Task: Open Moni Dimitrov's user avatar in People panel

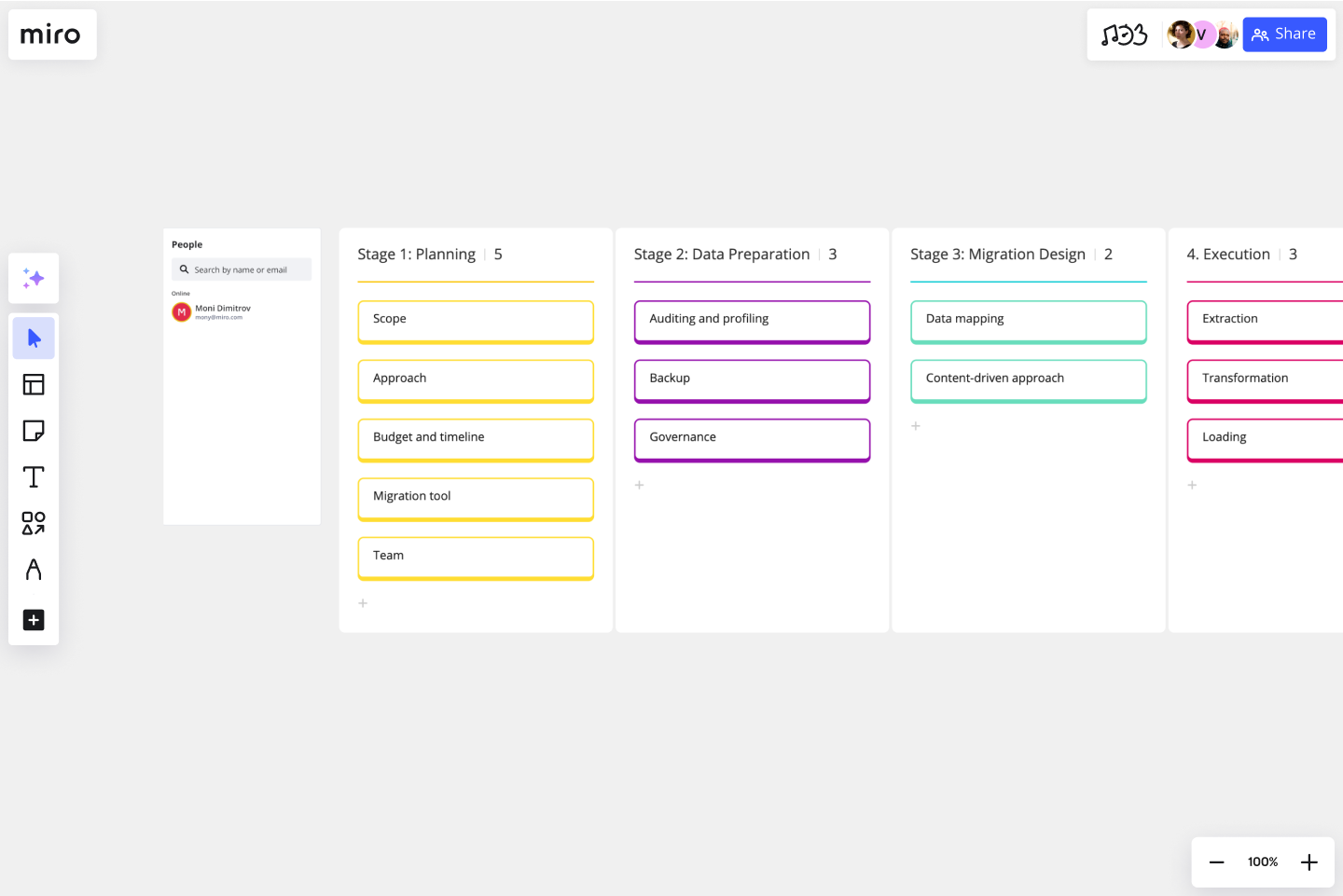Action: [181, 311]
